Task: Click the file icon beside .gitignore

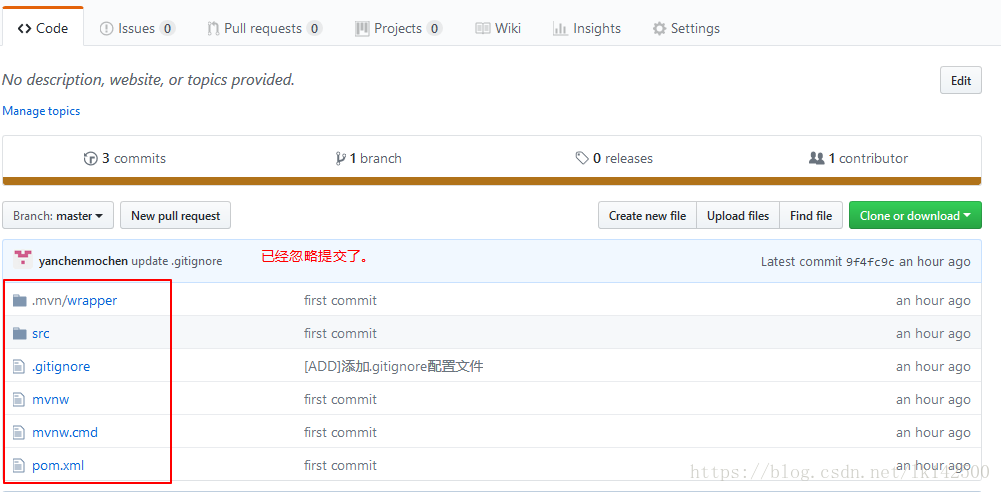Action: coord(19,366)
